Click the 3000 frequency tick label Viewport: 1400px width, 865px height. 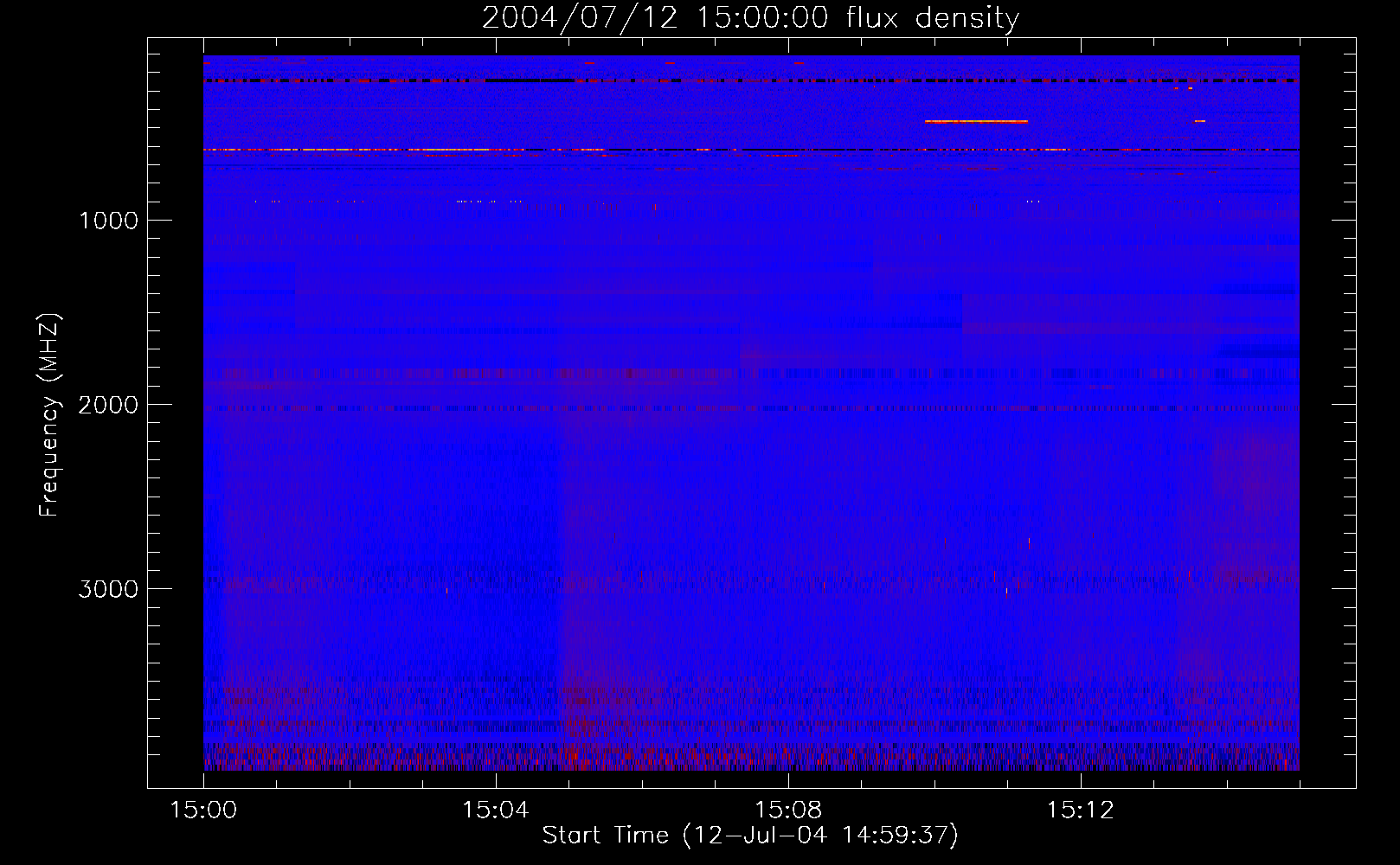108,589
